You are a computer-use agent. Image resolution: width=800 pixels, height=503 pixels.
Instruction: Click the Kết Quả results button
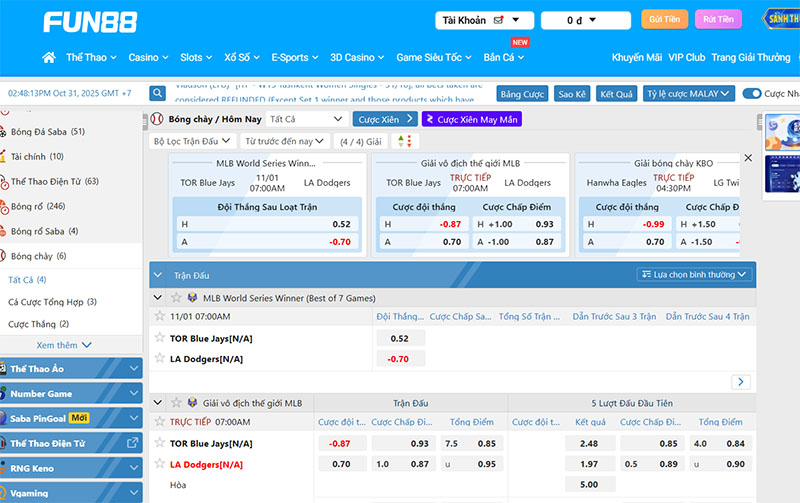pos(616,94)
